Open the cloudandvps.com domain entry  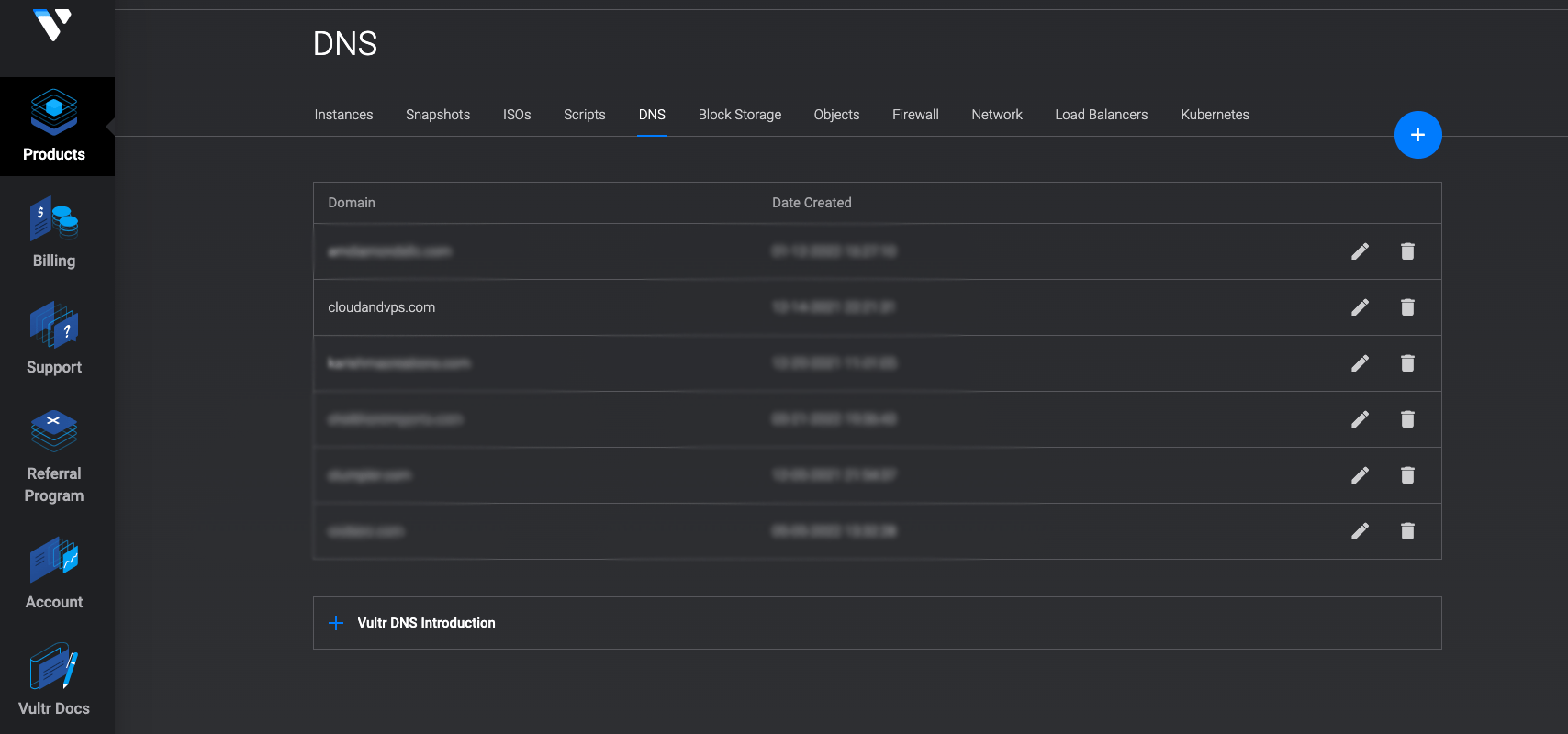[382, 307]
